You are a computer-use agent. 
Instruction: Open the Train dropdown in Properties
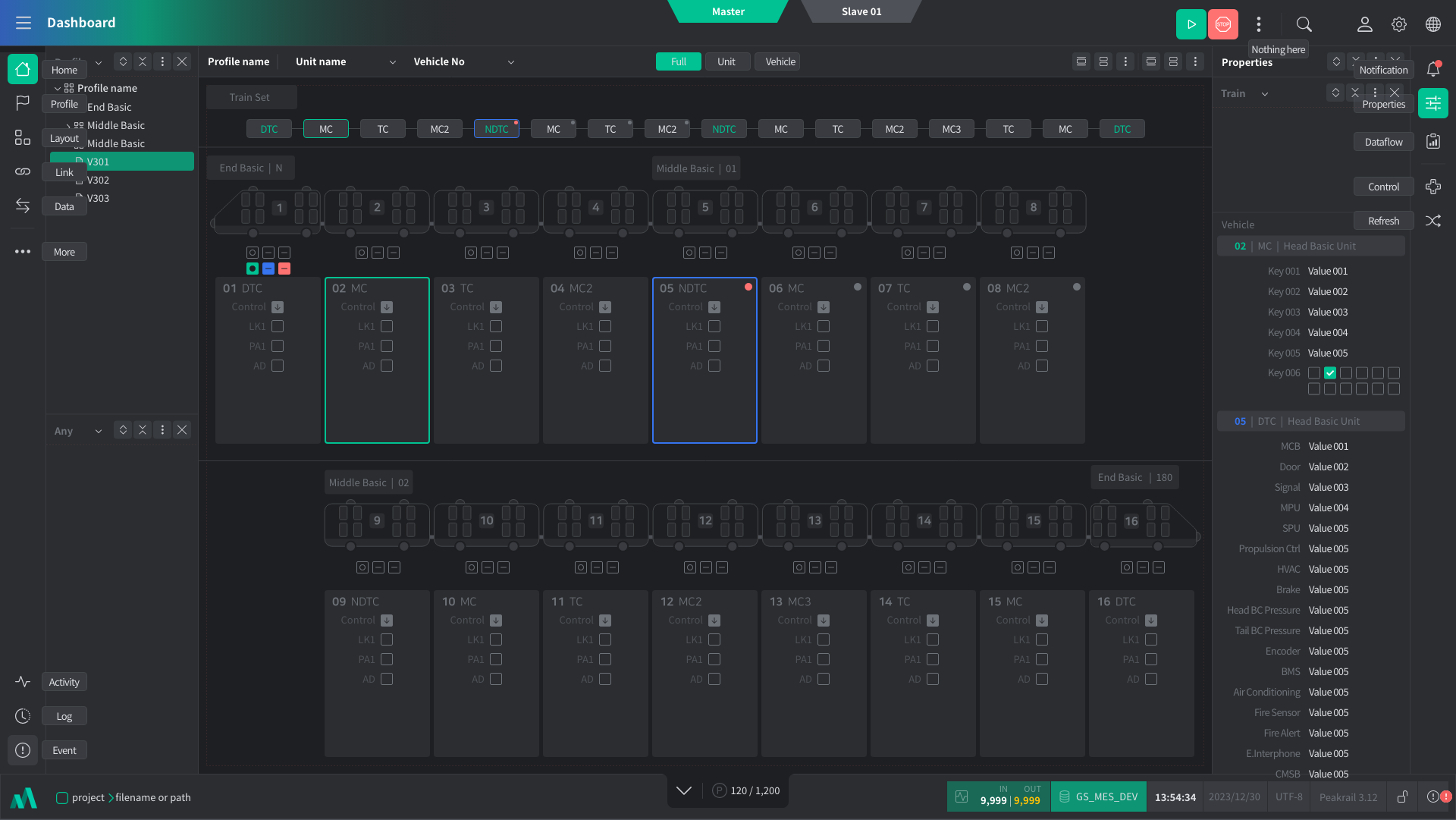(1264, 94)
